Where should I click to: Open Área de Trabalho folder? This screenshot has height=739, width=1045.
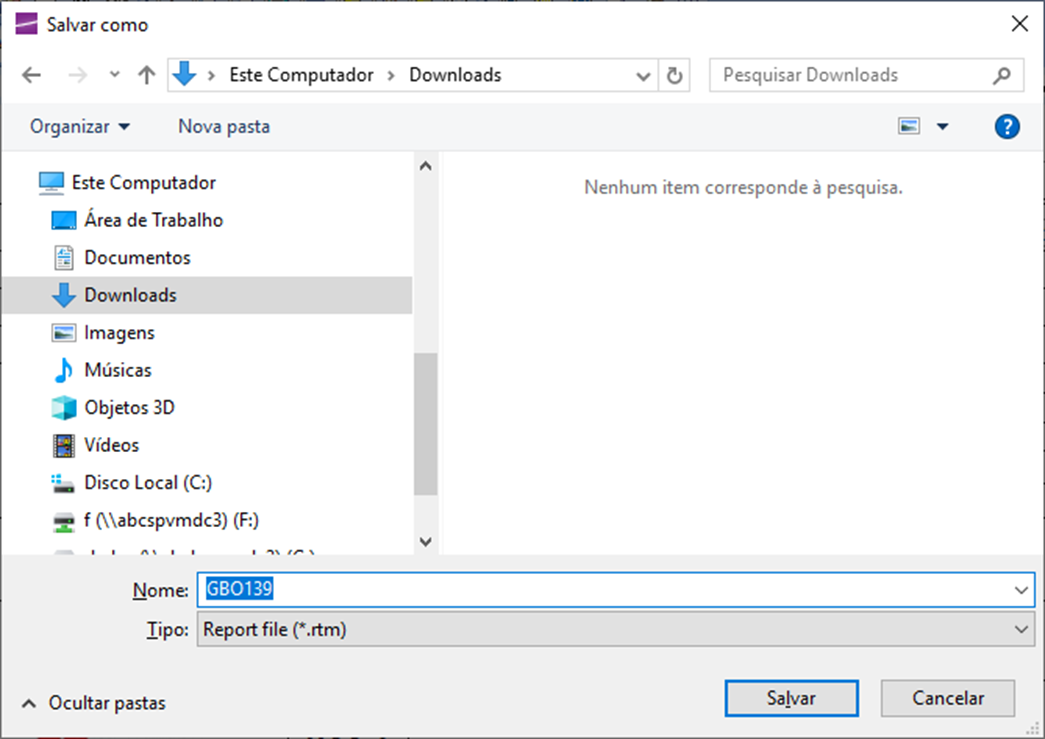click(x=153, y=220)
